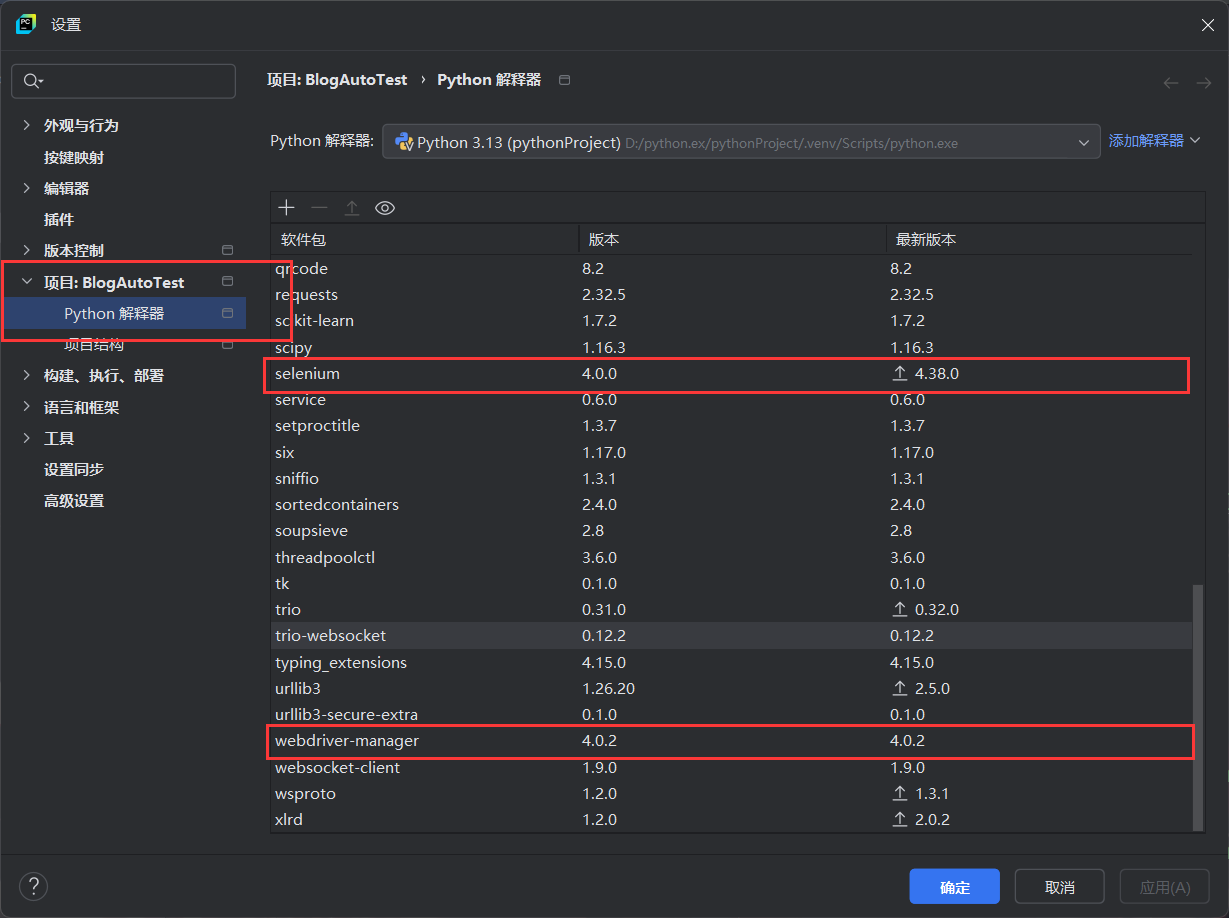Click the install package plus icon
The height and width of the screenshot is (918, 1229).
point(287,208)
